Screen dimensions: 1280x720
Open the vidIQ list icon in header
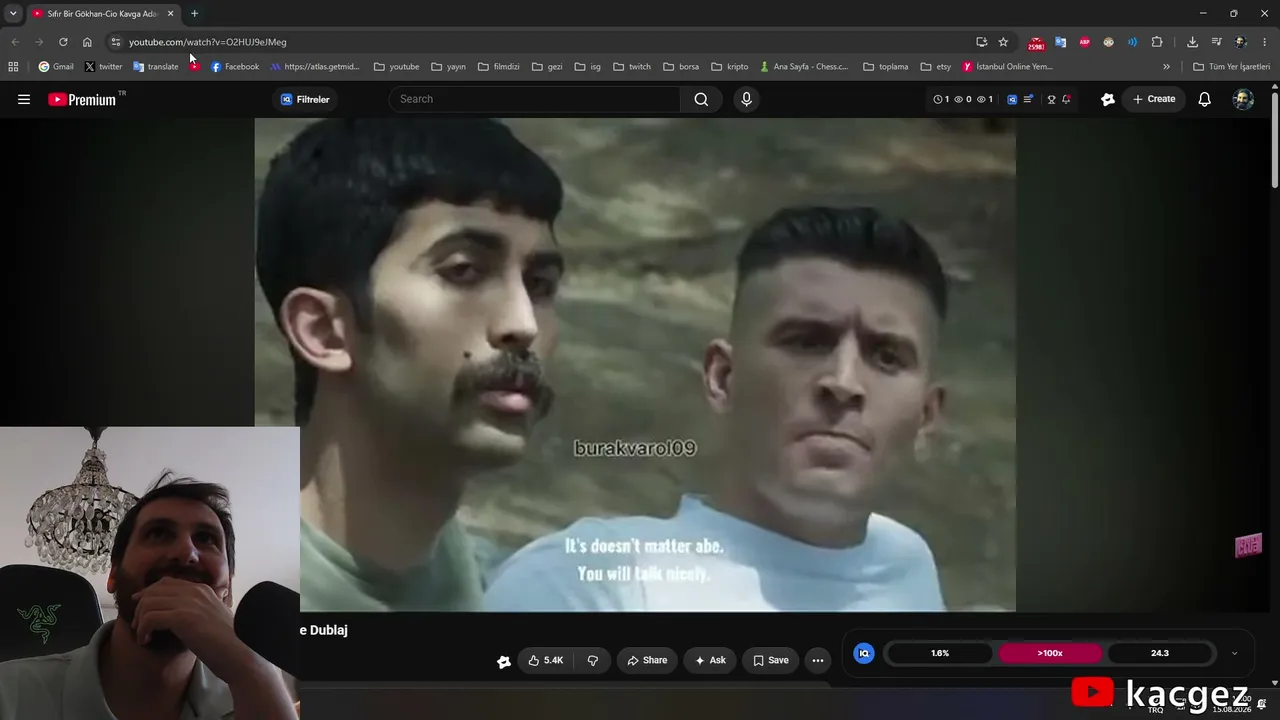point(1028,99)
